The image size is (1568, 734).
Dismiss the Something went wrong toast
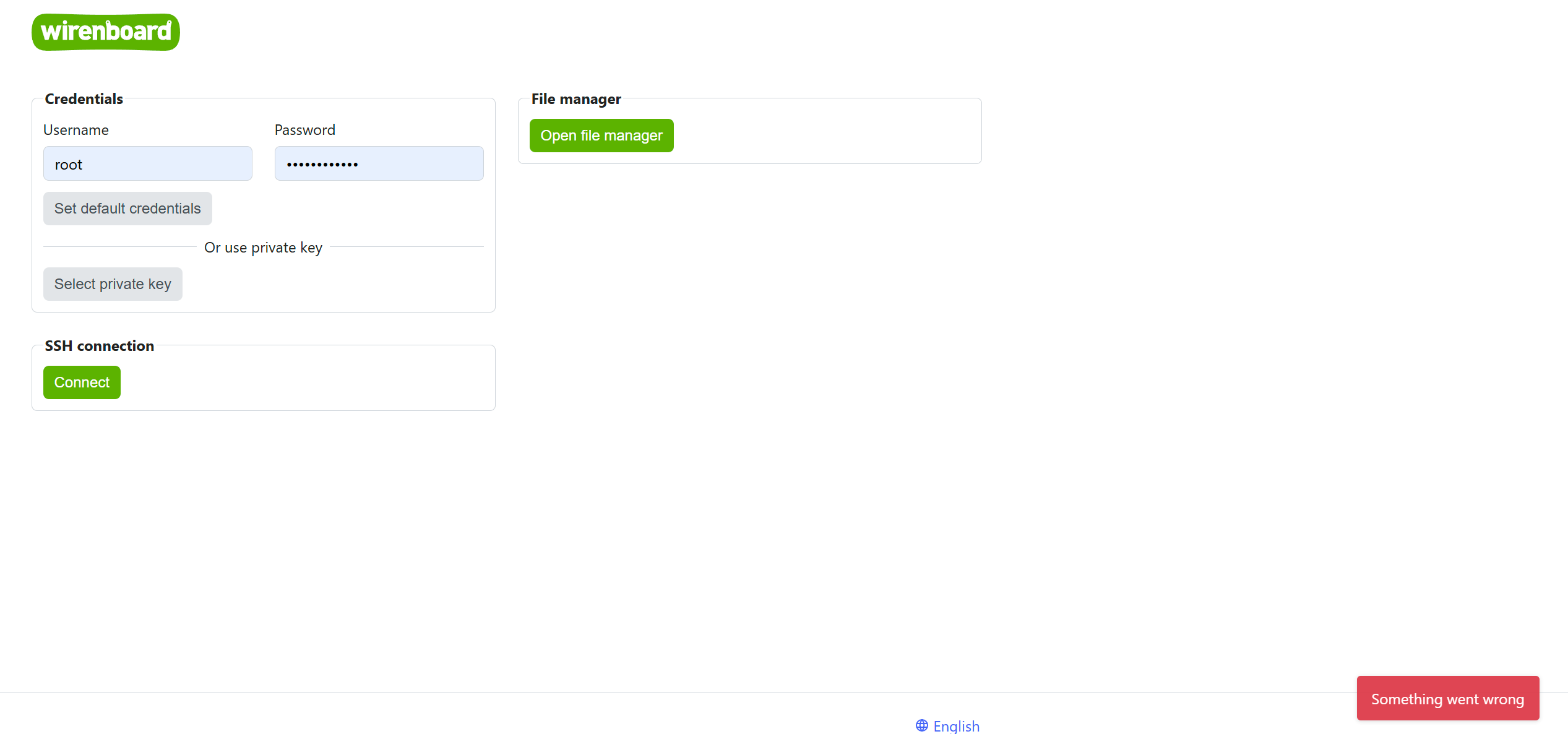tap(1447, 699)
